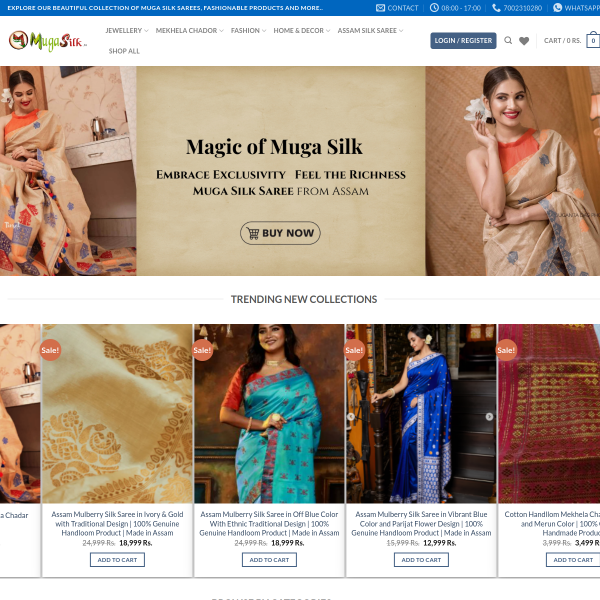Click the 08:00 - 17:00 hours text
Viewport: 600px width, 600px height.
[x=461, y=8]
